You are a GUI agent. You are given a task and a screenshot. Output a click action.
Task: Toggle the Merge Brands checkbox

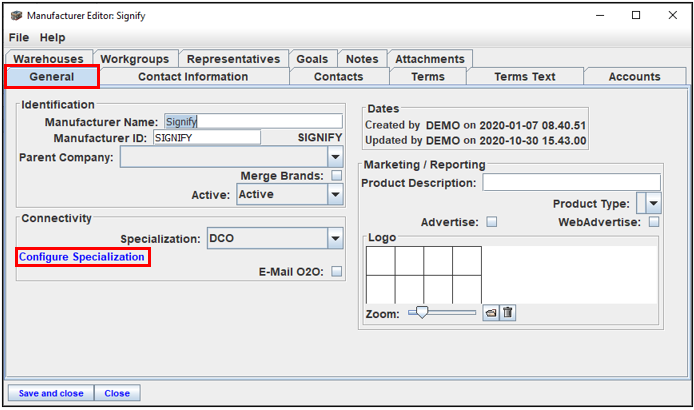336,176
